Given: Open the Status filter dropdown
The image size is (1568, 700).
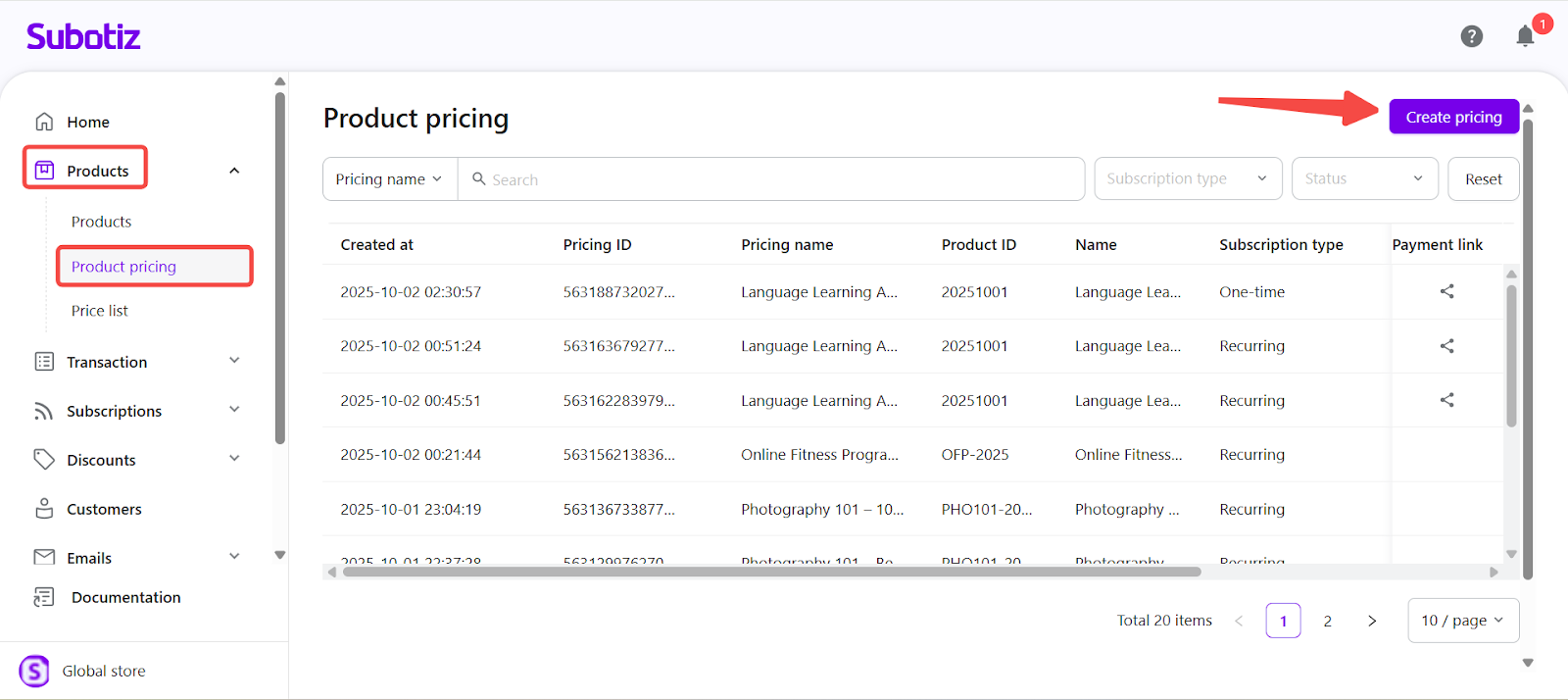Looking at the screenshot, I should (x=1363, y=178).
